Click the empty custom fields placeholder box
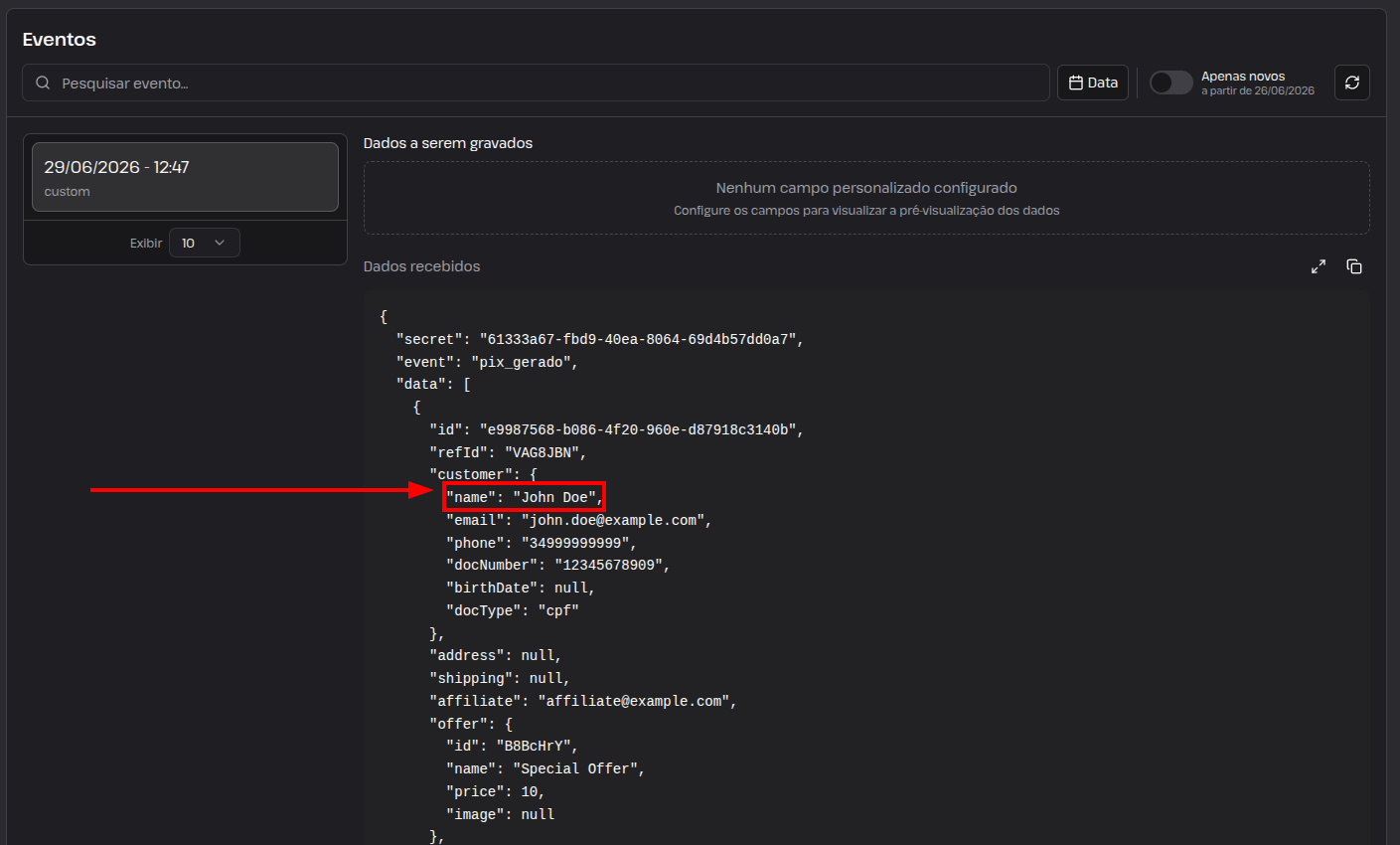Screen dimensions: 1400x845 [x=866, y=198]
